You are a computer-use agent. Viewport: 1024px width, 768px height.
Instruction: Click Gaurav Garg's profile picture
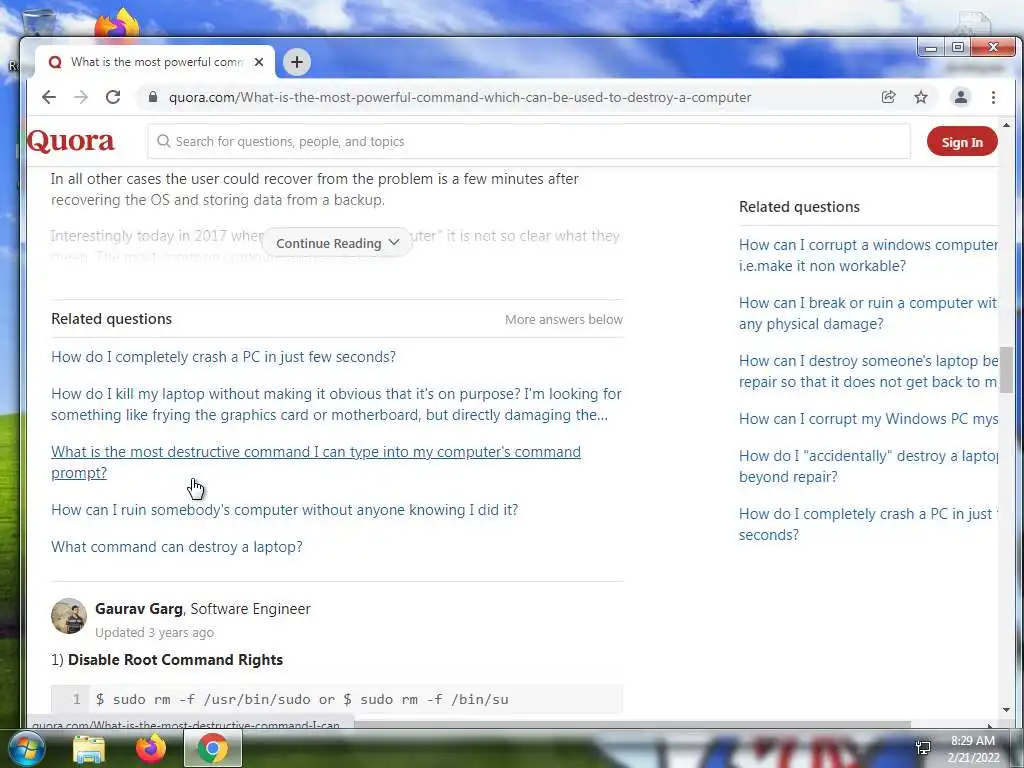69,616
